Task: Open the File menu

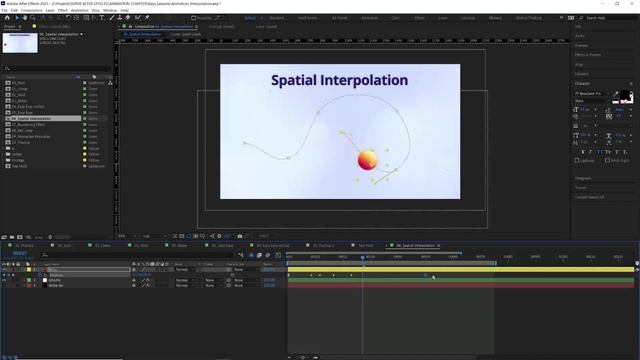Action: (x=4, y=10)
